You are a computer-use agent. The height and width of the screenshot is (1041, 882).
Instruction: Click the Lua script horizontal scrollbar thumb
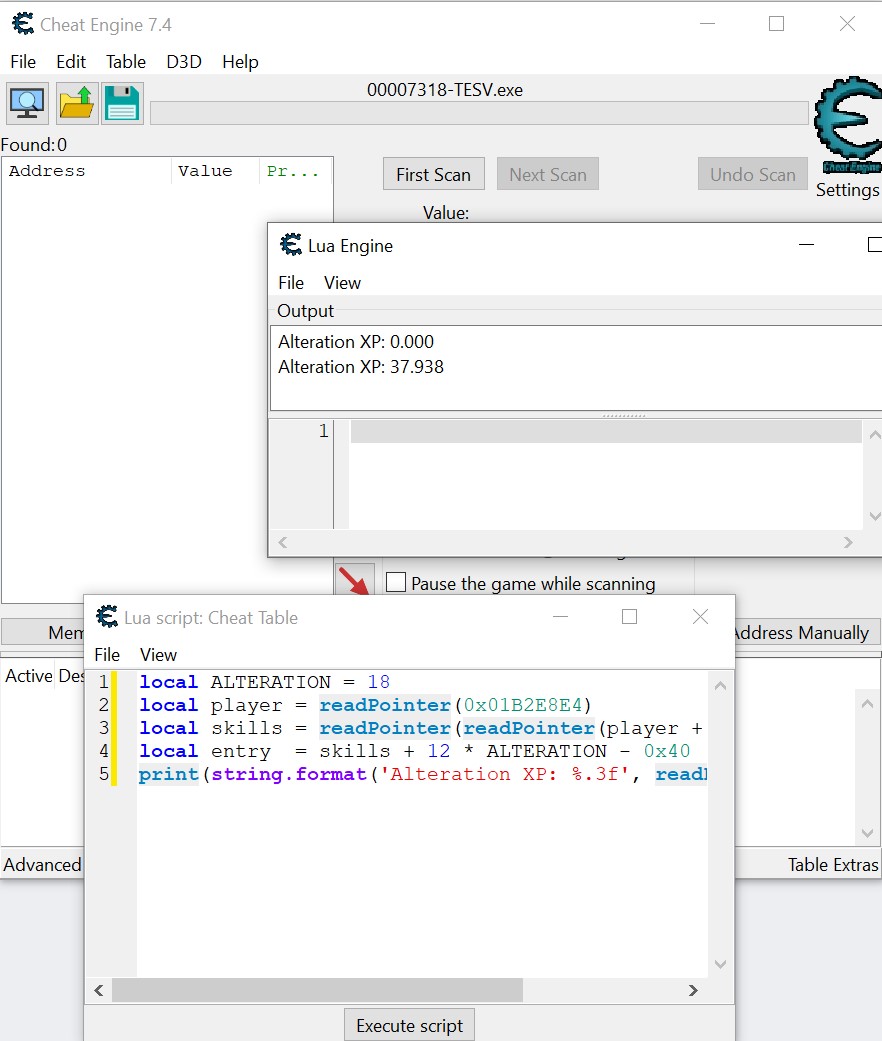(x=317, y=990)
